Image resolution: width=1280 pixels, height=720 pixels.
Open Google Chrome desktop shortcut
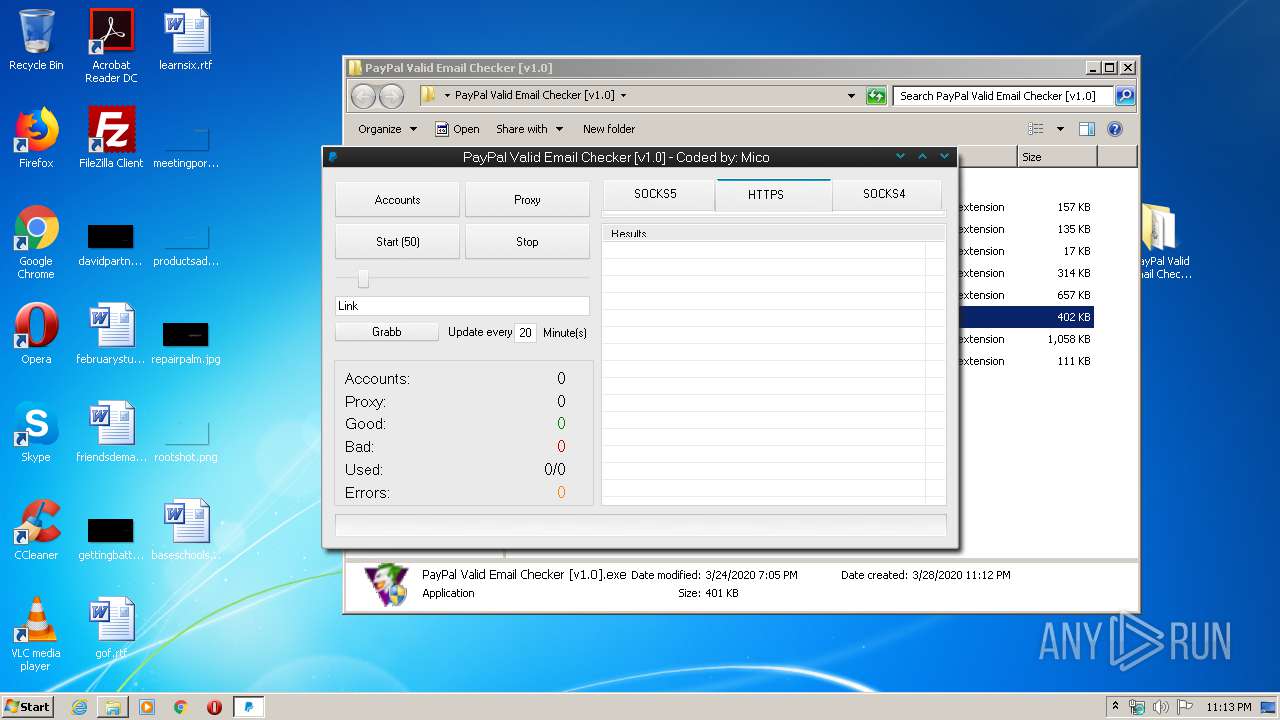coord(36,242)
